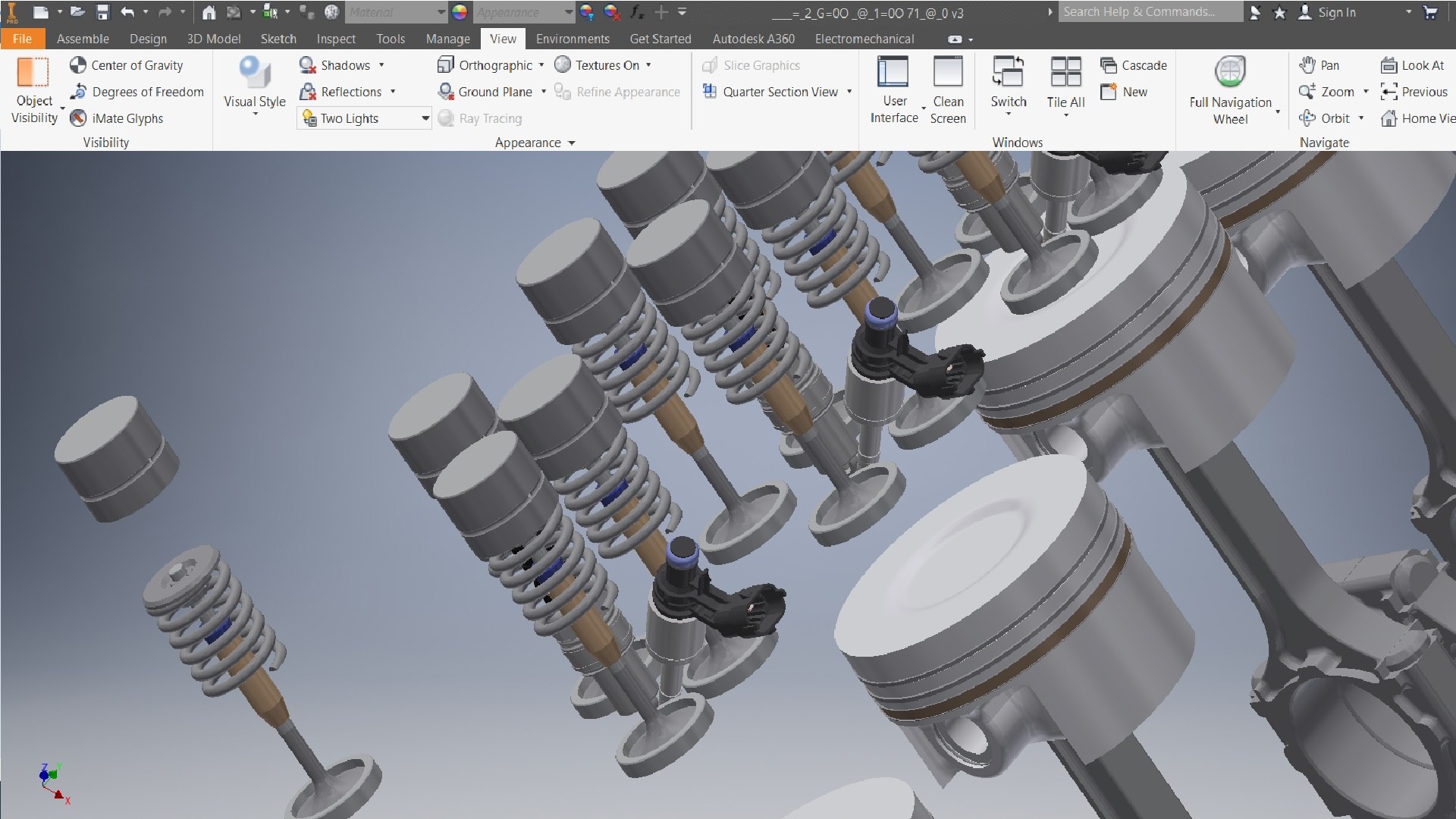Select the Look At command
This screenshot has height=819, width=1456.
[1412, 65]
